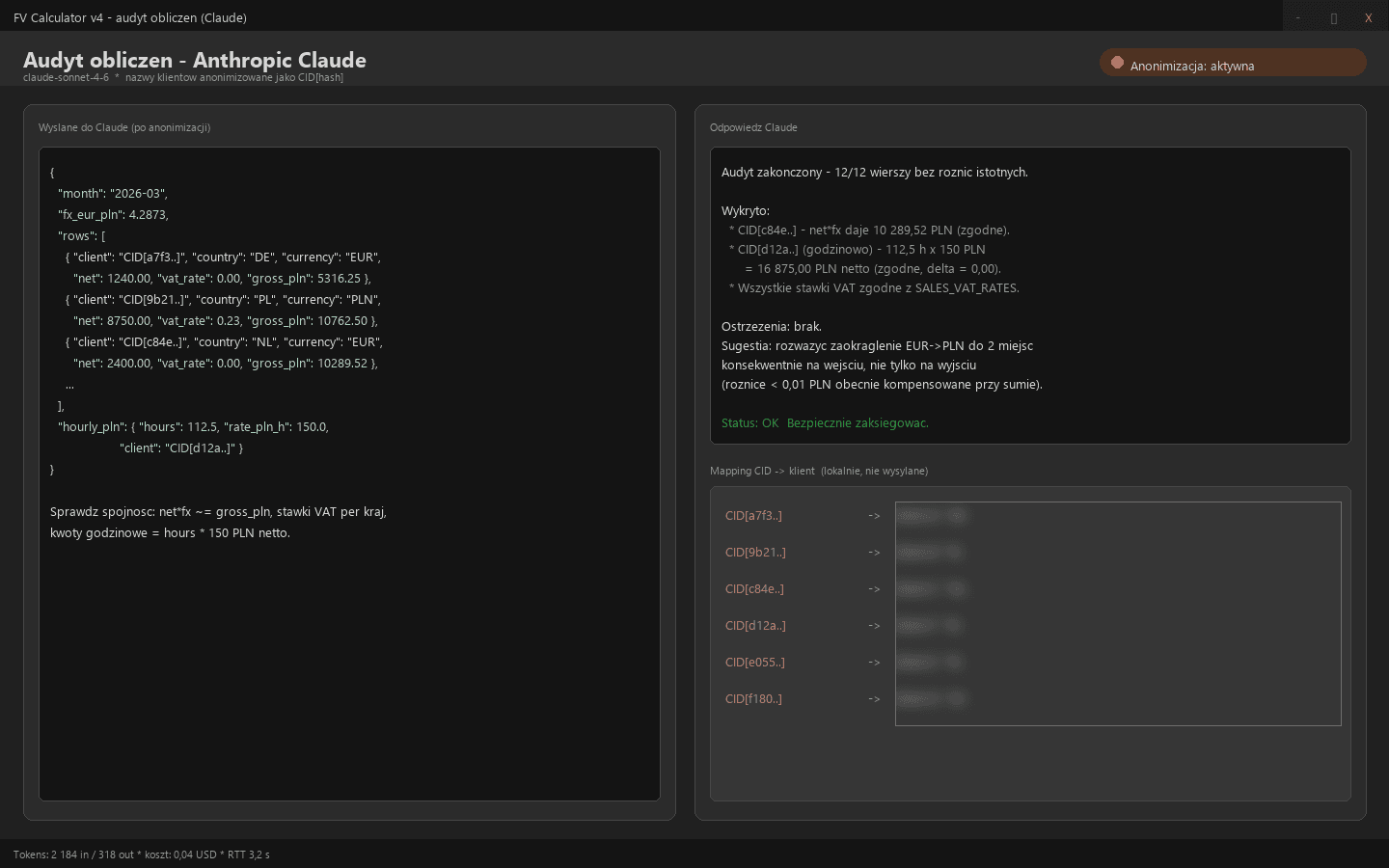The height and width of the screenshot is (868, 1389).
Task: Click blurred client name for CID[d12a..]
Action: click(931, 626)
